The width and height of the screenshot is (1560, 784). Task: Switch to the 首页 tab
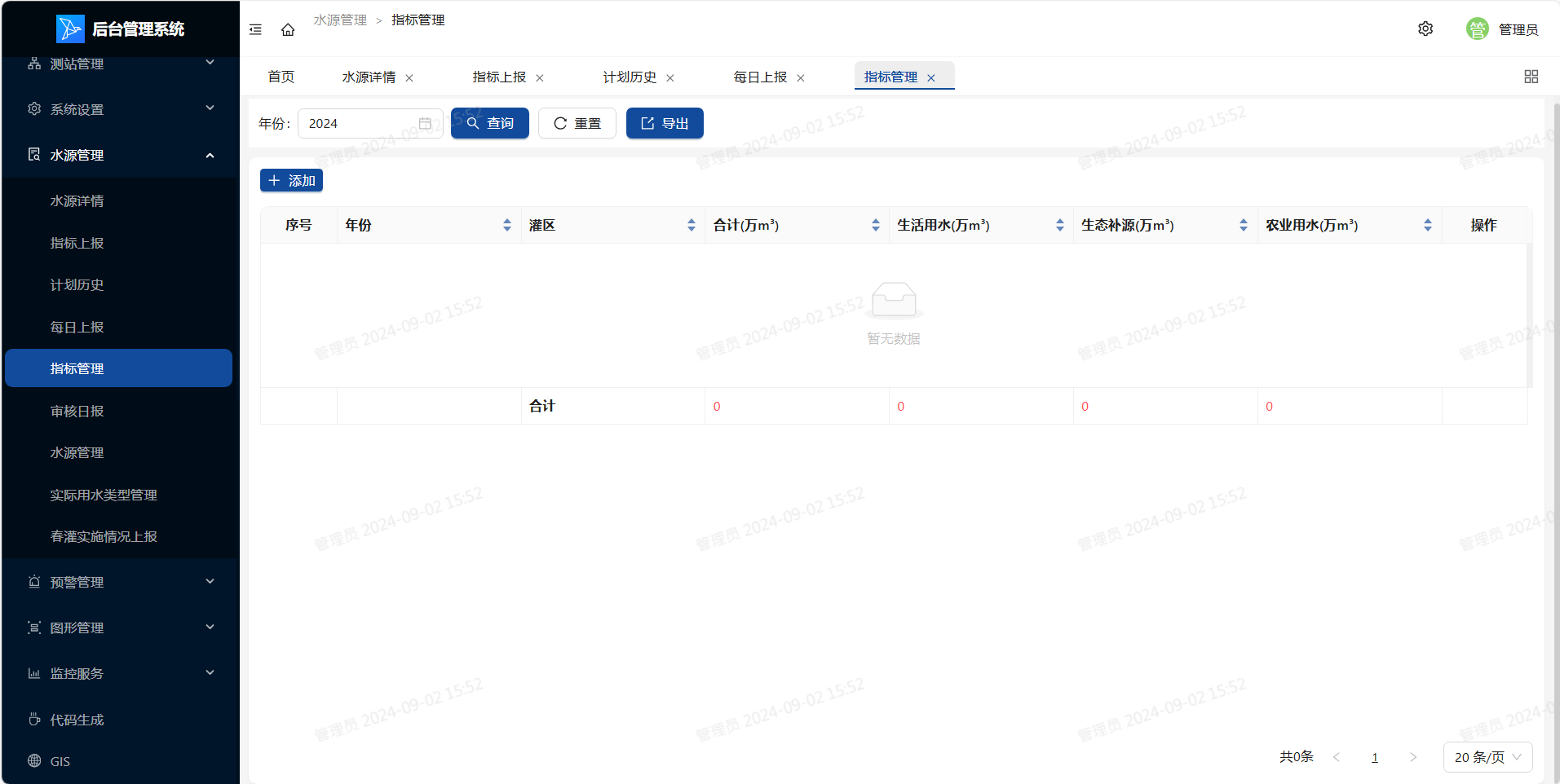point(281,77)
